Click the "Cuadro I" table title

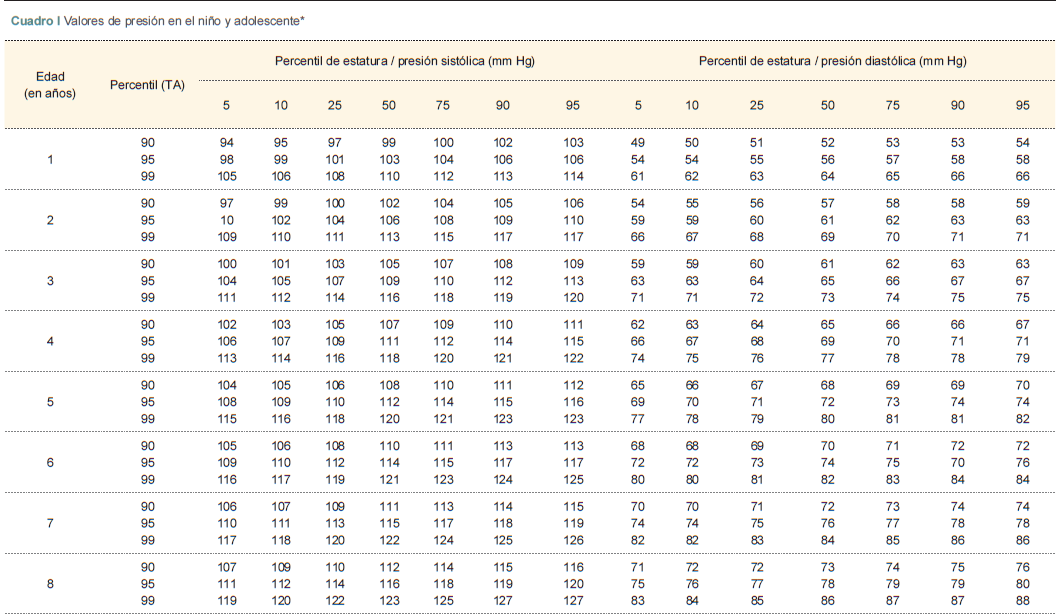click(34, 20)
